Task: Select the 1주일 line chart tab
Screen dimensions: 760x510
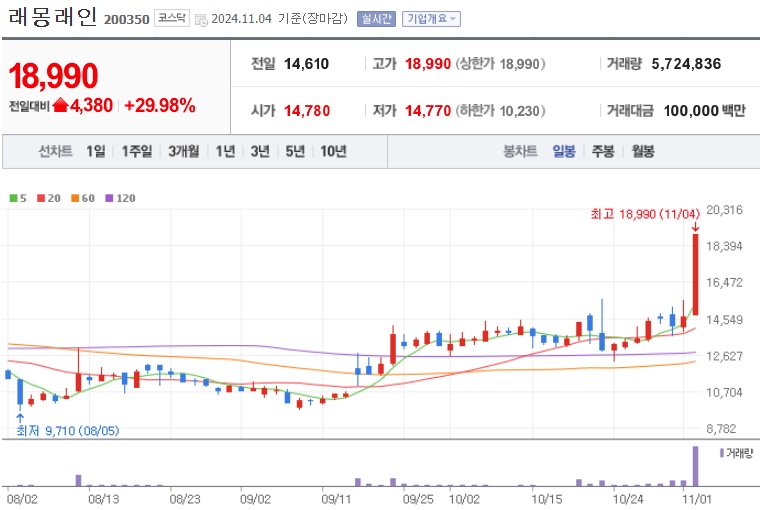Action: click(x=137, y=151)
